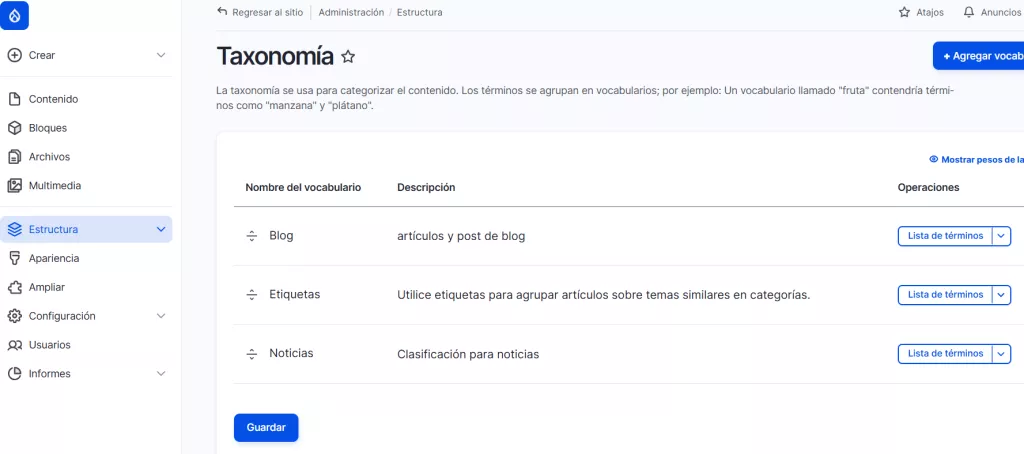Click the drag handle for Blog row
The width and height of the screenshot is (1024, 454).
pos(252,236)
